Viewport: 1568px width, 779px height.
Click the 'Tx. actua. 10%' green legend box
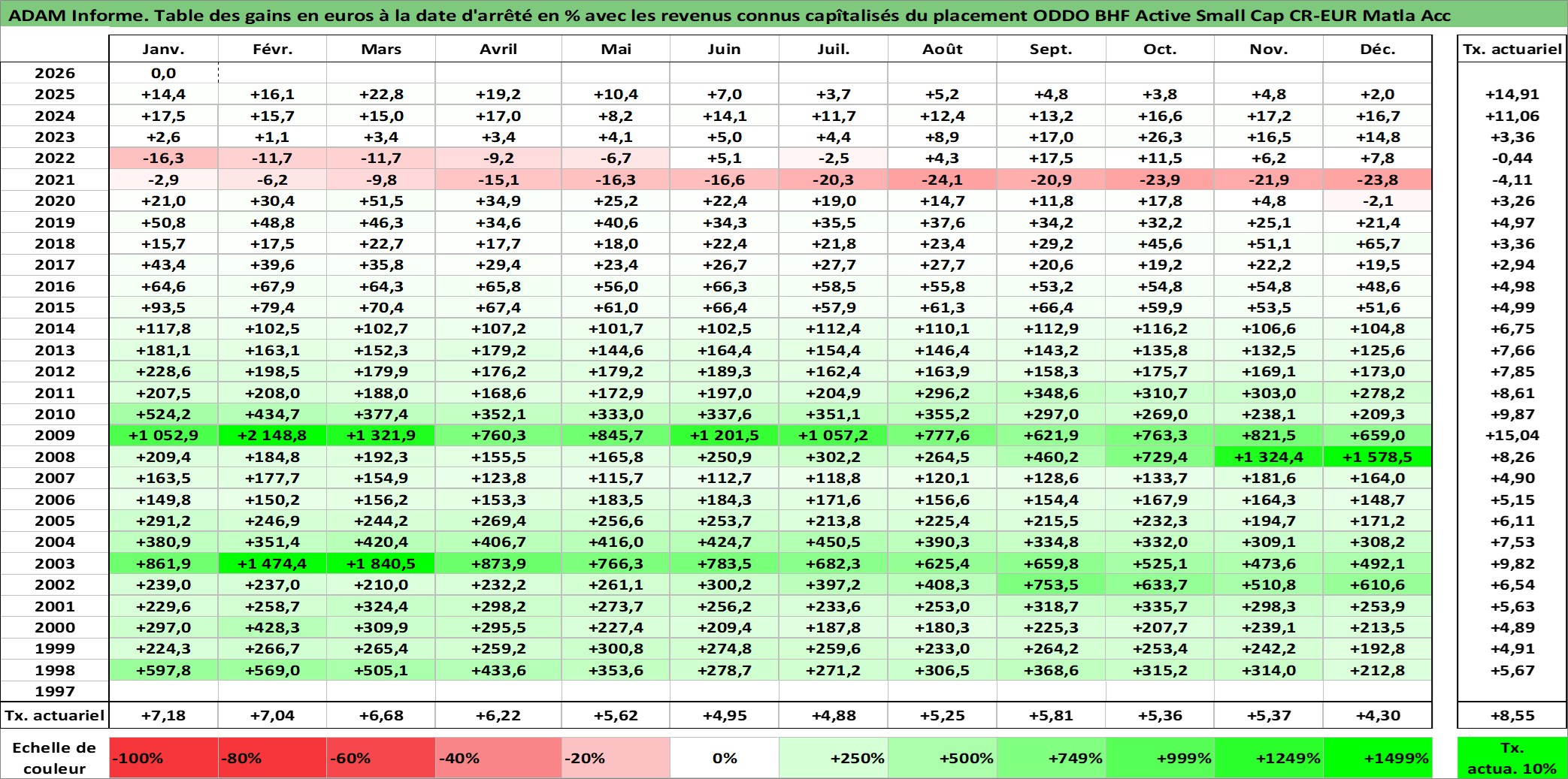click(x=1512, y=757)
